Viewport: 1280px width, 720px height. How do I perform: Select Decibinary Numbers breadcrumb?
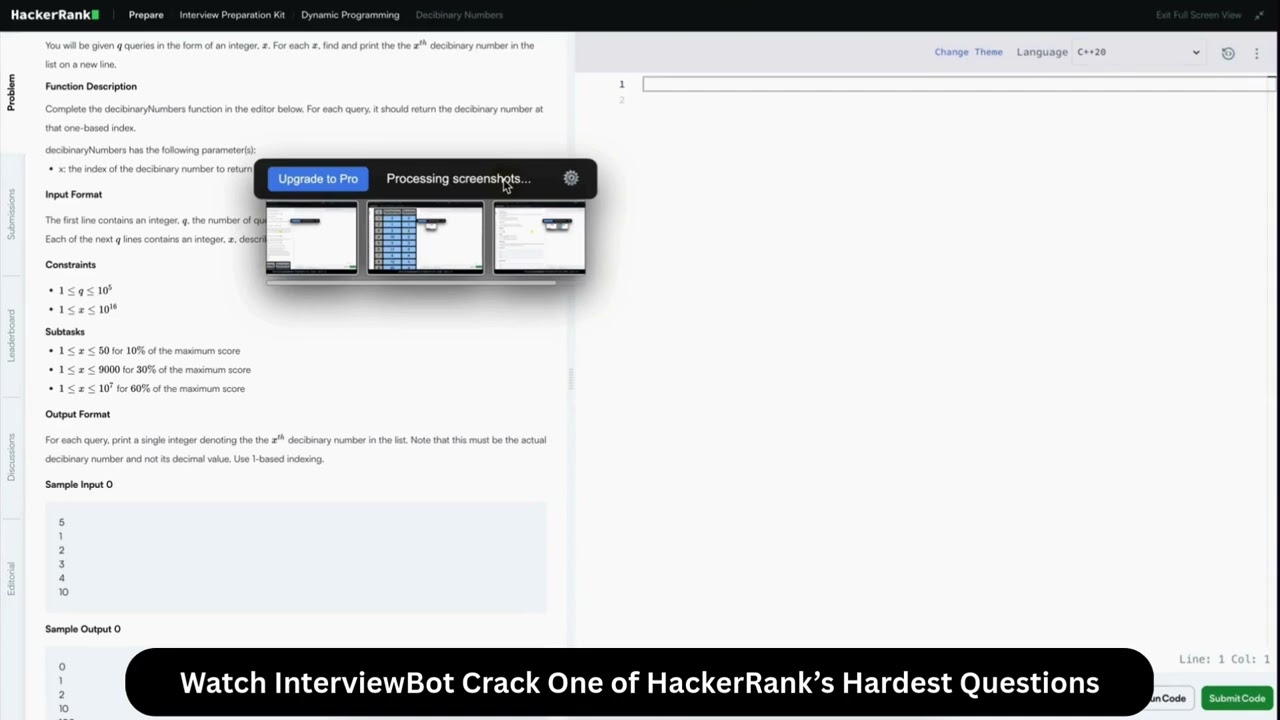coord(459,15)
